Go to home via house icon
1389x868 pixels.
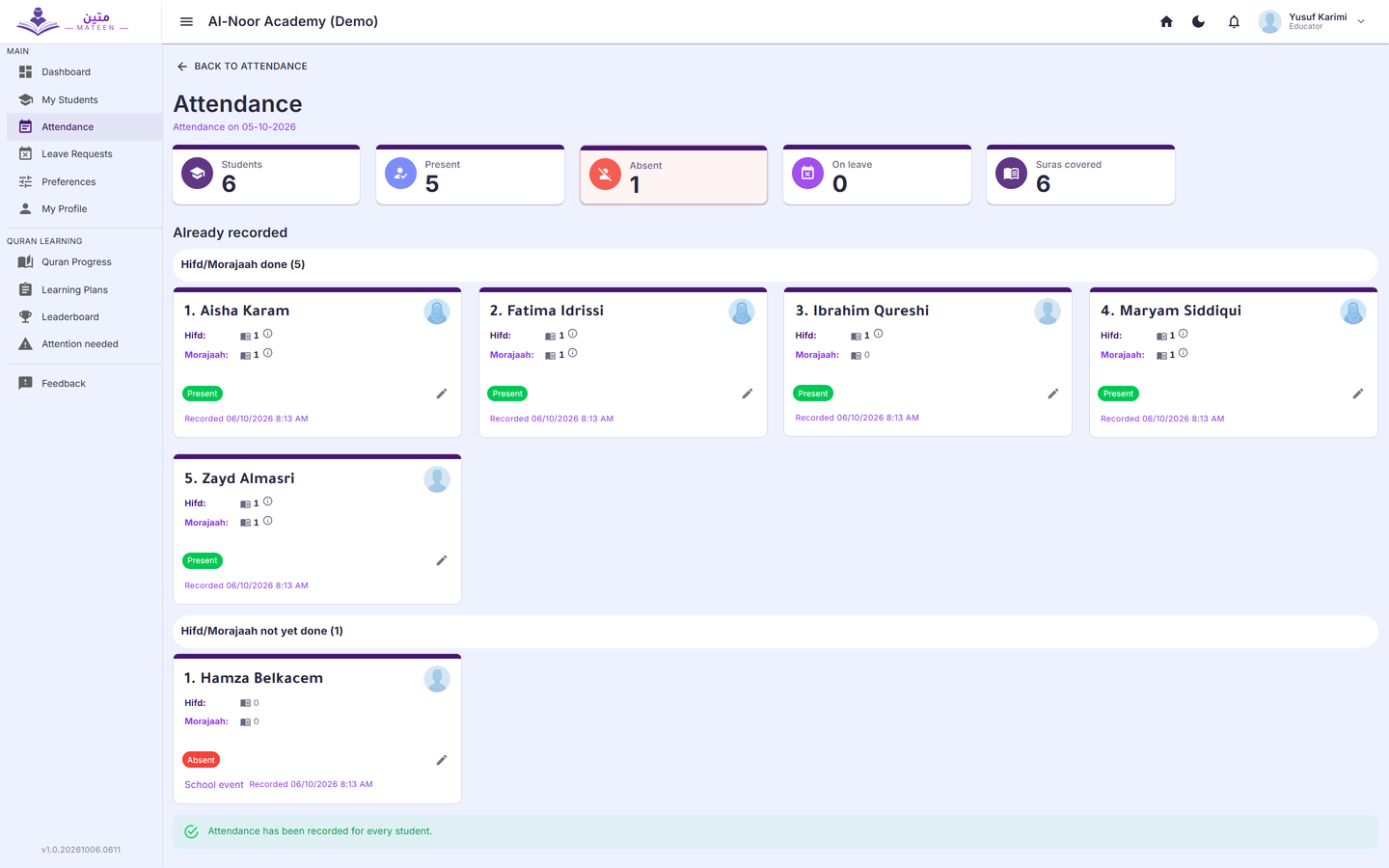pos(1166,21)
